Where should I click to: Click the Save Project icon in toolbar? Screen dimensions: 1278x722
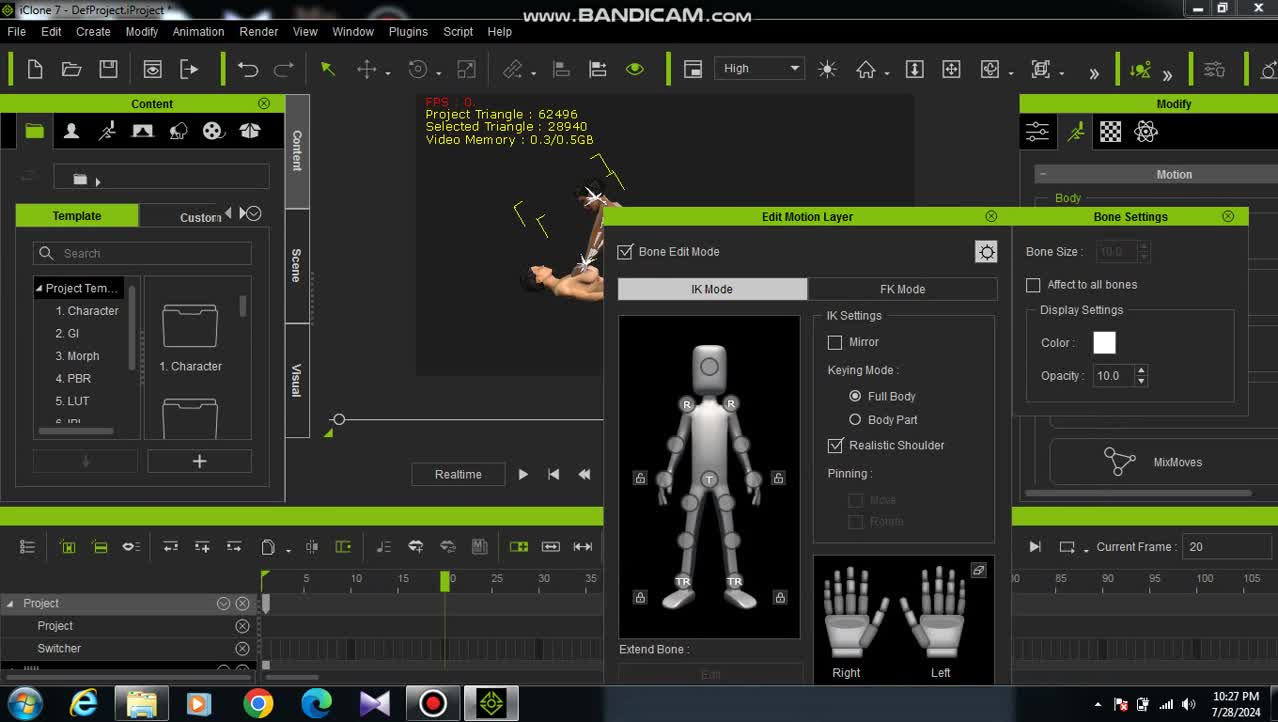(108, 69)
